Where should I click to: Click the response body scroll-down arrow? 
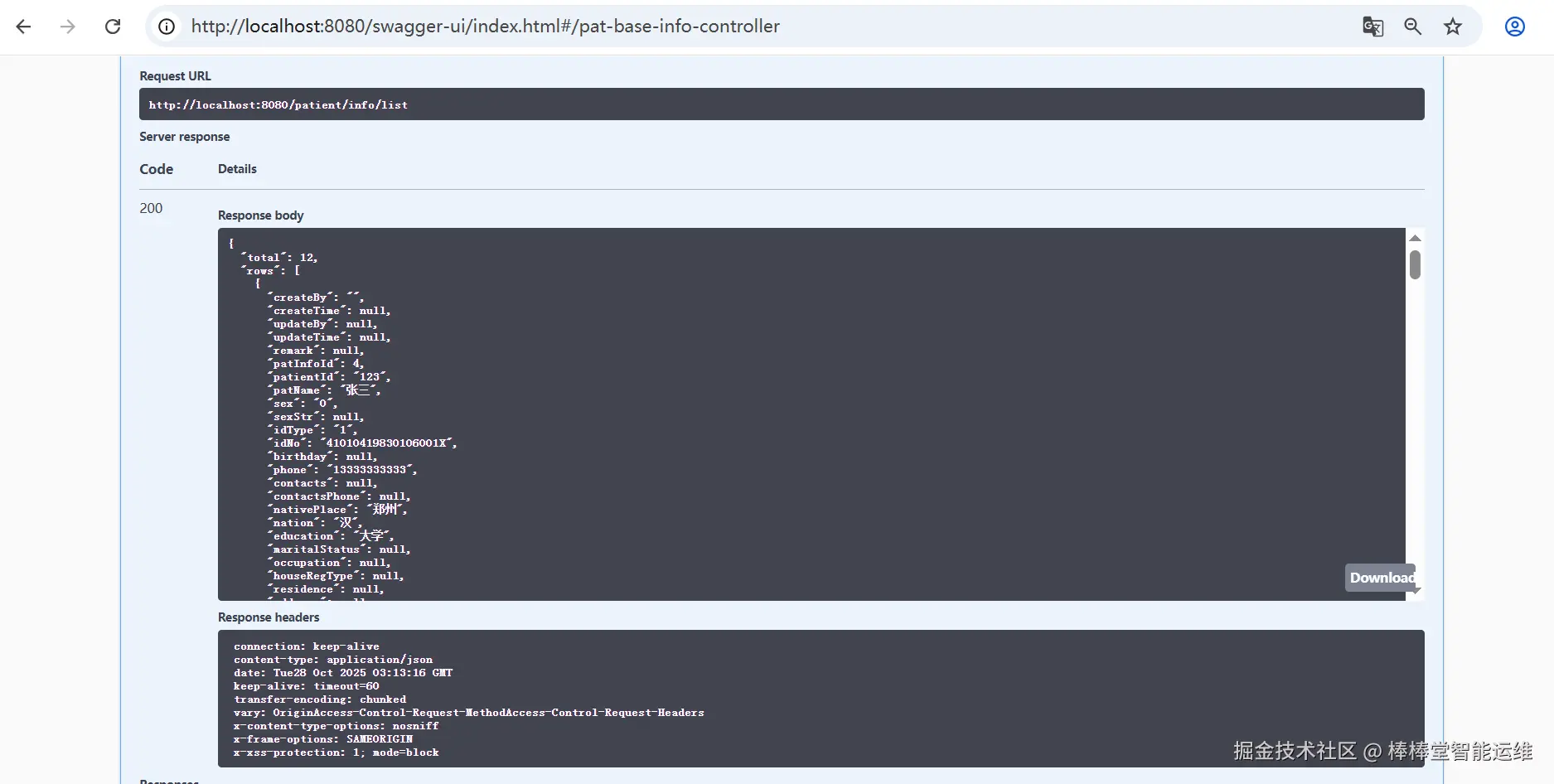(x=1417, y=591)
